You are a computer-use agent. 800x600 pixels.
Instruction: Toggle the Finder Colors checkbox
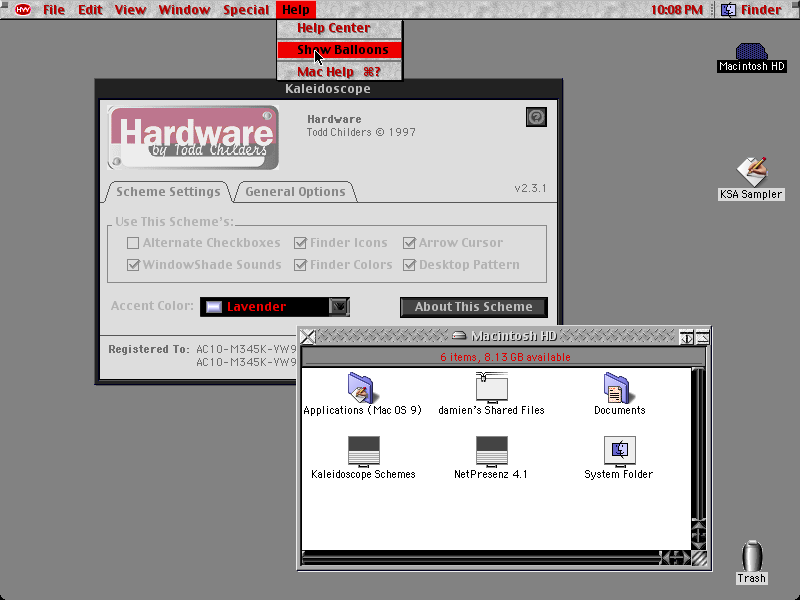pyautogui.click(x=300, y=265)
